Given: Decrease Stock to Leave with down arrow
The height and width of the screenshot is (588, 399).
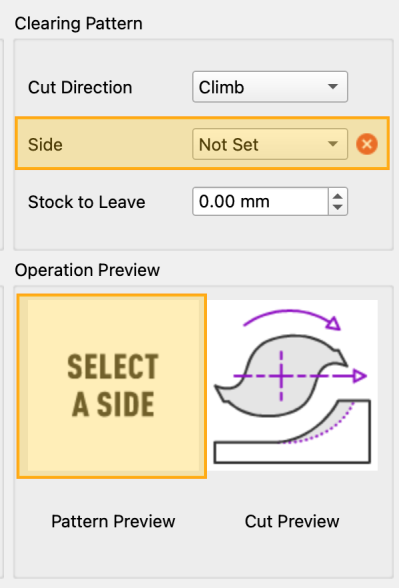Looking at the screenshot, I should click(x=338, y=207).
